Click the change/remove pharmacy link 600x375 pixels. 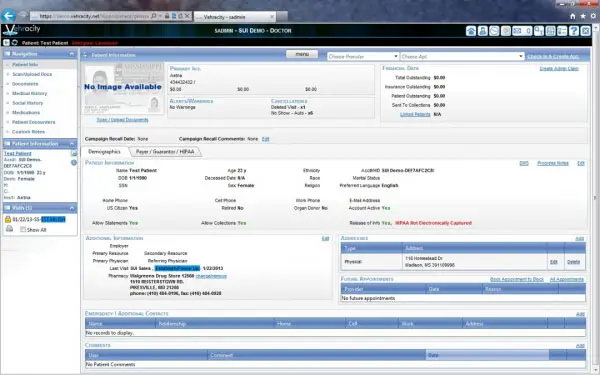coord(211,276)
